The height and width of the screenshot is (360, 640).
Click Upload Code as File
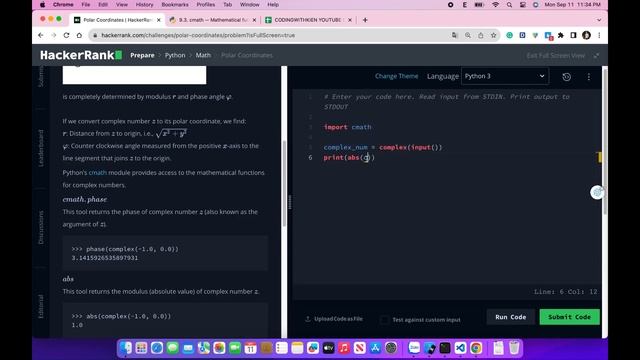click(334, 319)
